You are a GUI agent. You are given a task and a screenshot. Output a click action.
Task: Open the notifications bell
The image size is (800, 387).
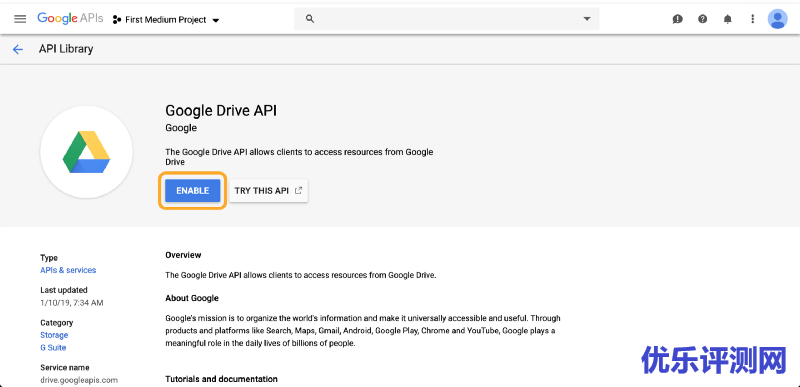pos(728,19)
